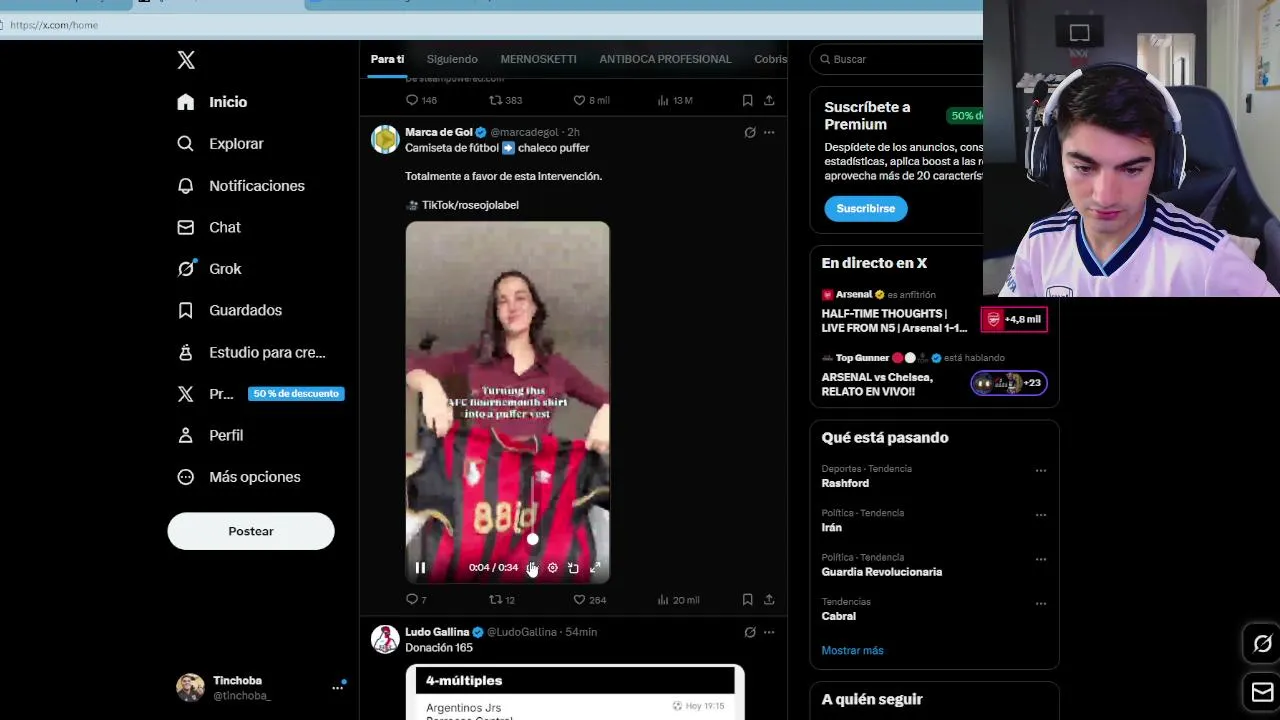Viewport: 1280px width, 720px height.
Task: Click Tinchoba profile avatar
Action: pyautogui.click(x=190, y=687)
